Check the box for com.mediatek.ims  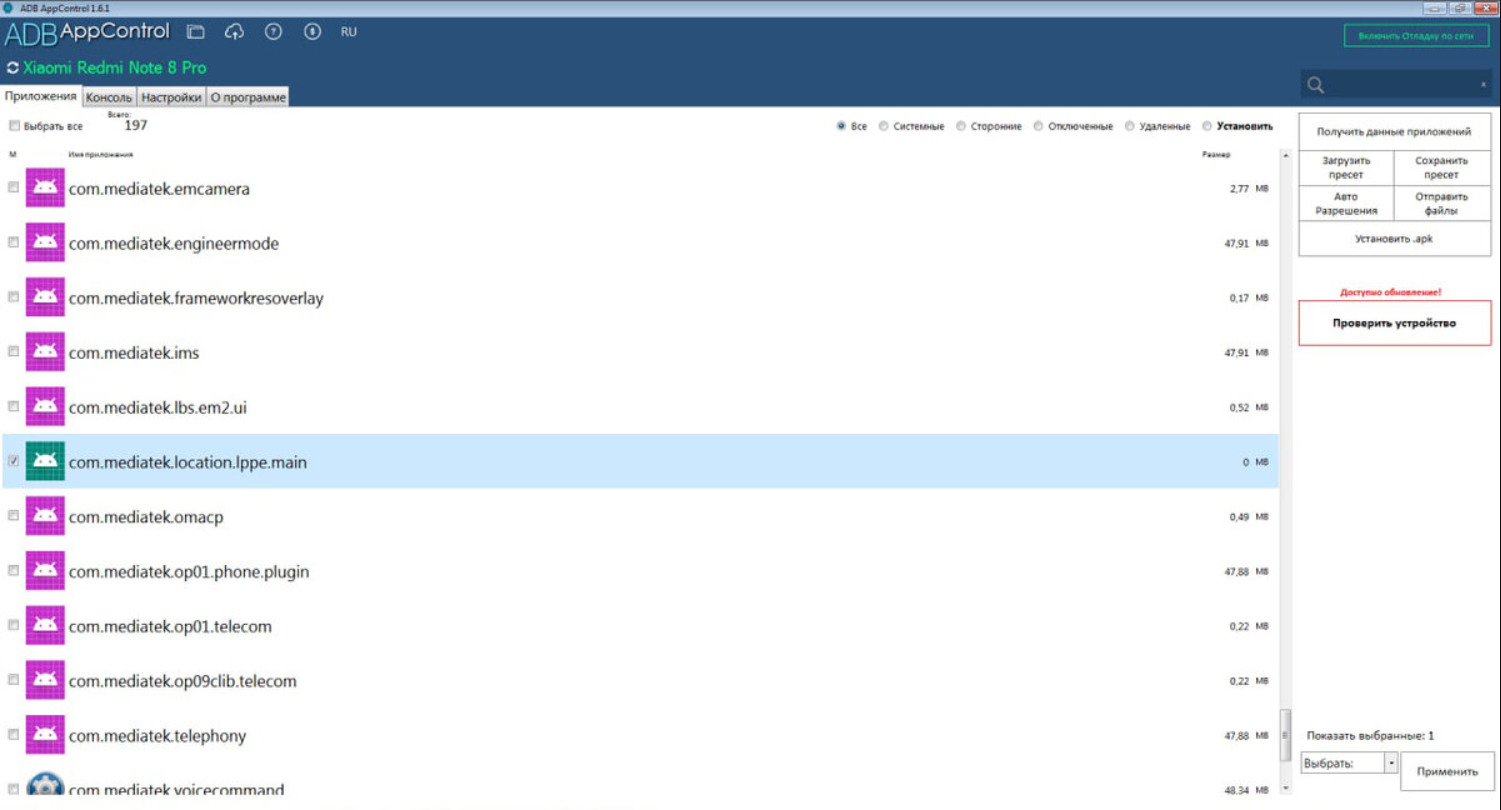[x=13, y=352]
